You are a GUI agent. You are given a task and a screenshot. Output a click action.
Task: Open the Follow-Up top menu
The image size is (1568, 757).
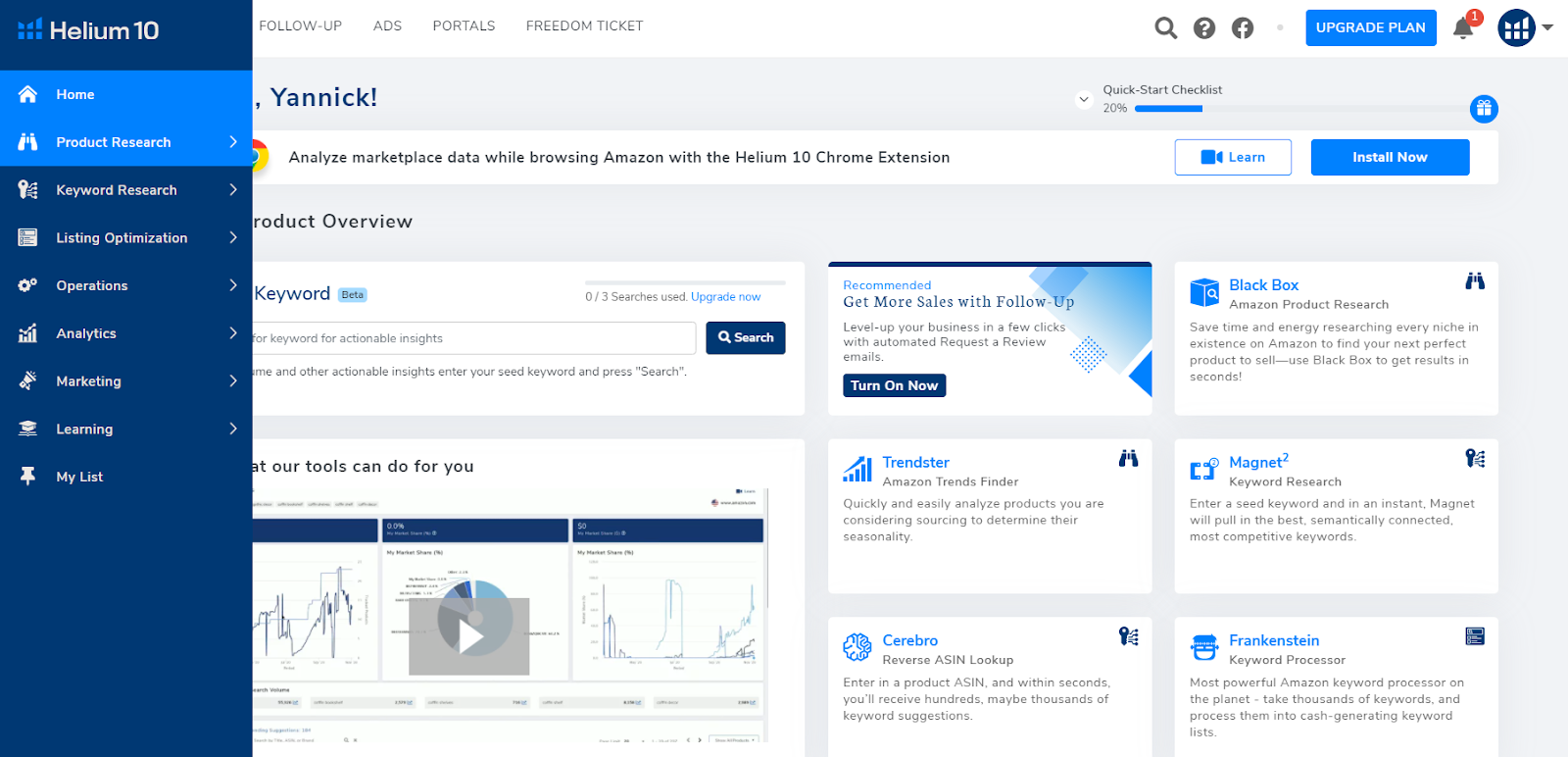tap(300, 26)
